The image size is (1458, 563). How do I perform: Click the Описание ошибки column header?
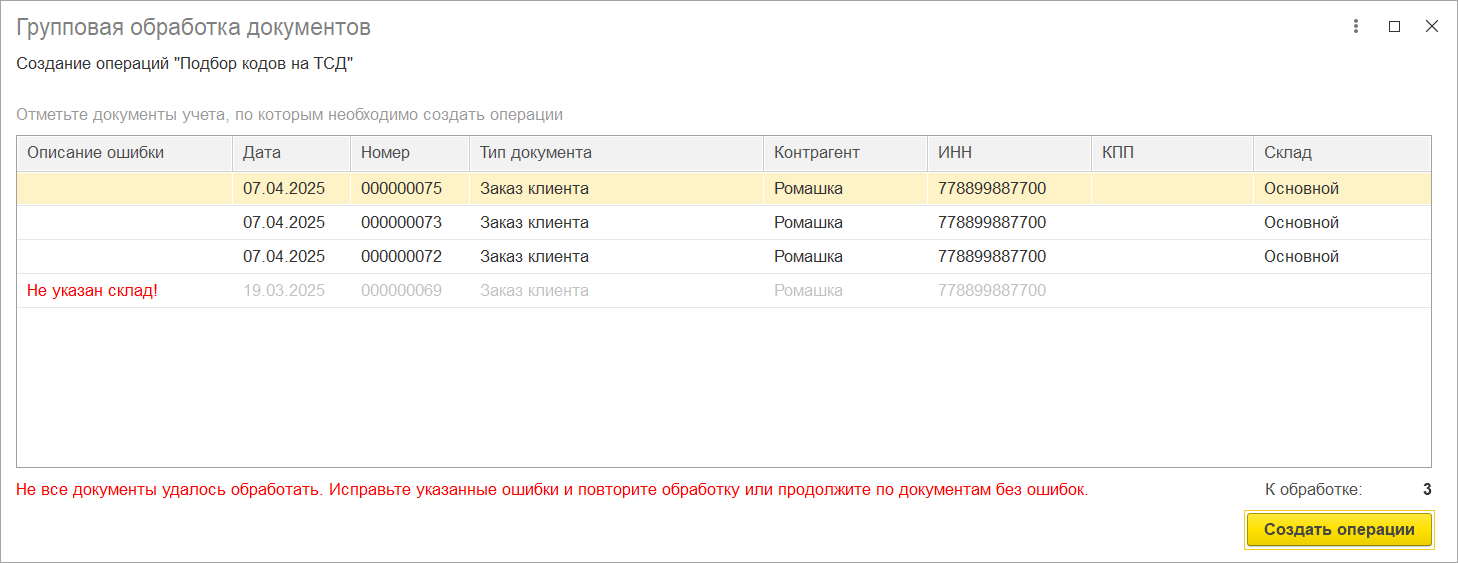click(x=125, y=153)
